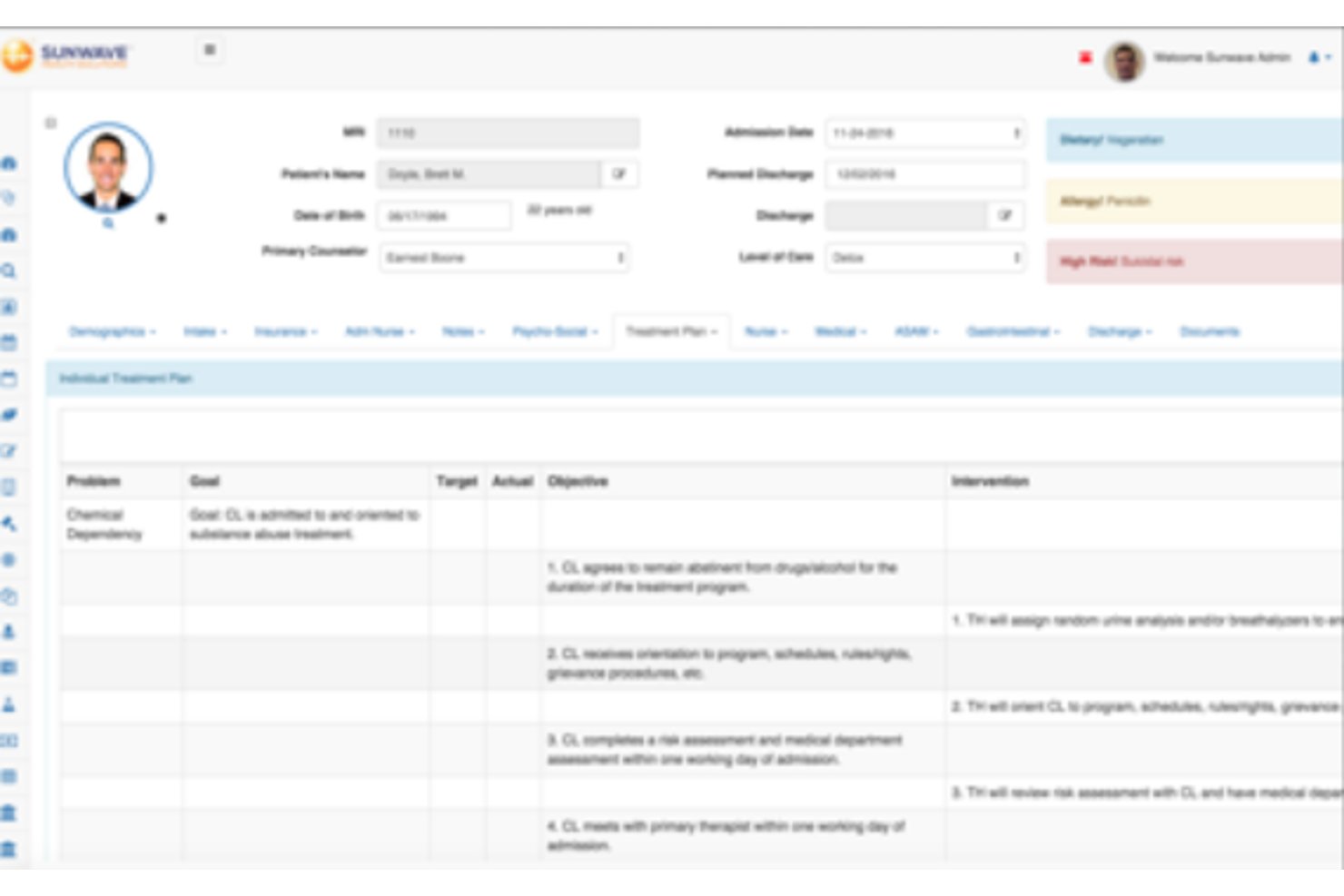1344x896 pixels.
Task: Click the MRN field
Action: tap(508, 133)
